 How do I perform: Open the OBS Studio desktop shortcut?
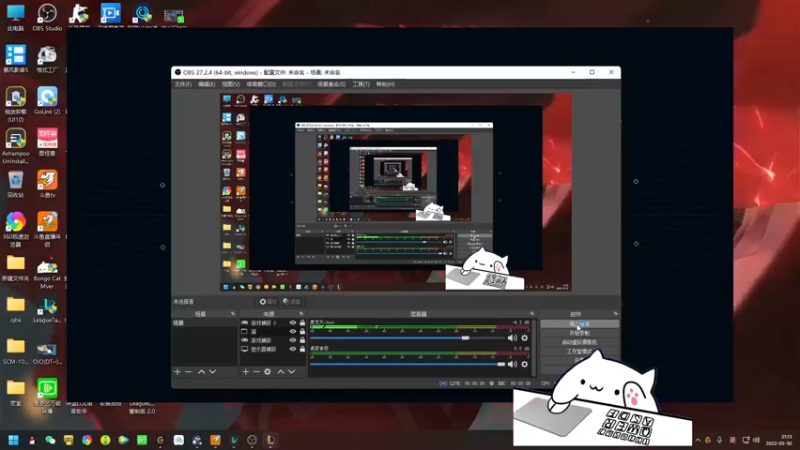coord(47,17)
